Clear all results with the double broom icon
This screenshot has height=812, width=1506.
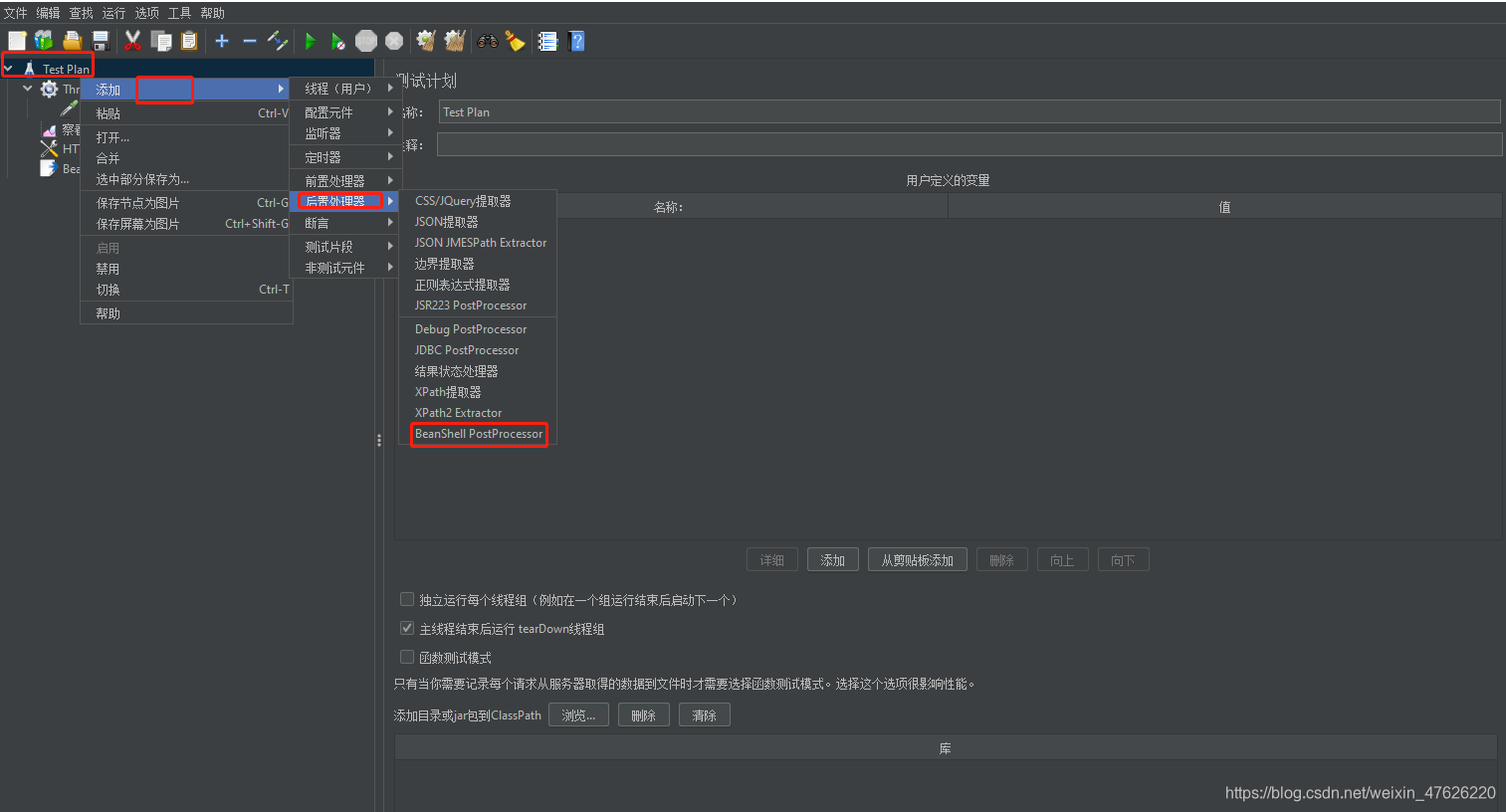point(455,41)
